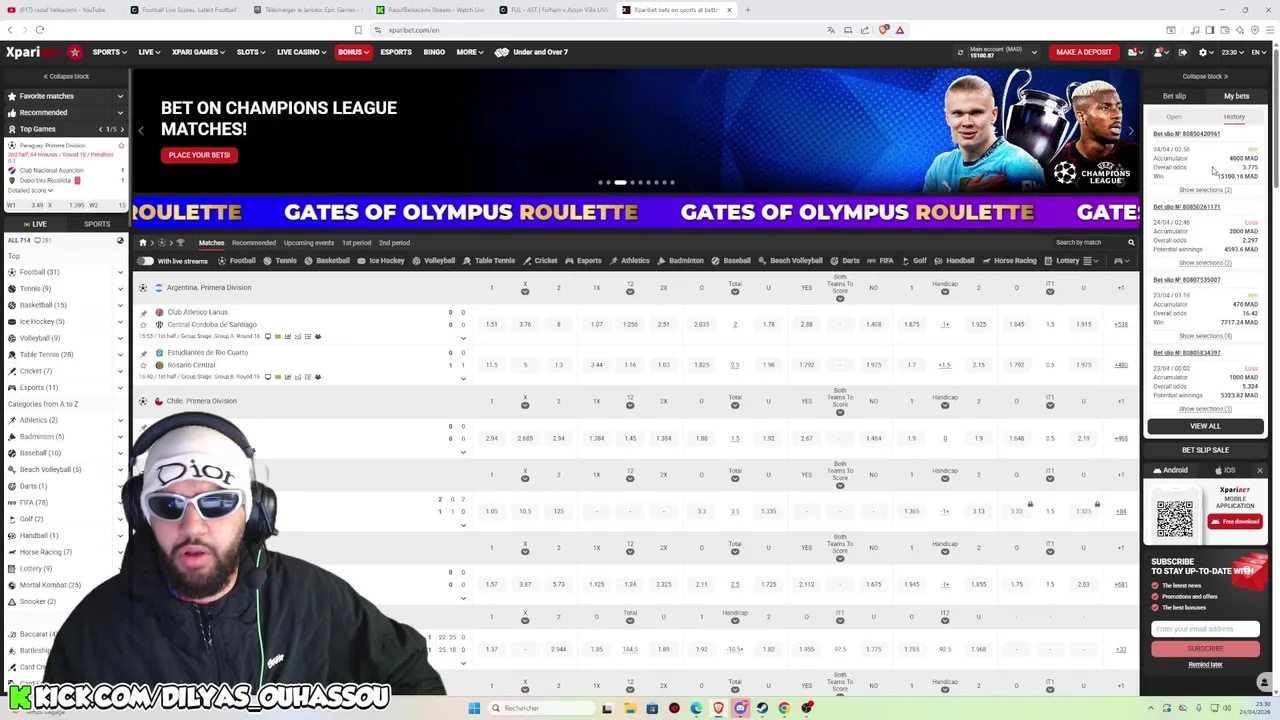1280x720 pixels.
Task: Filter by Darts in sport strip
Action: [845, 261]
